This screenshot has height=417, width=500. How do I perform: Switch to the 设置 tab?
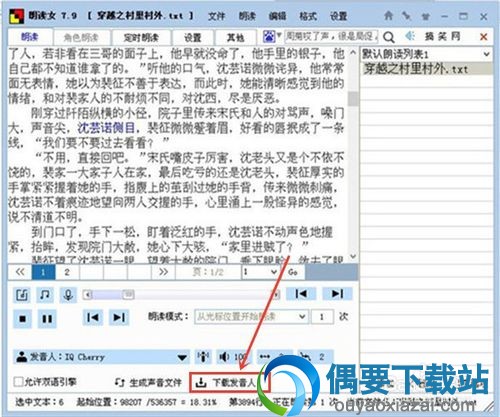click(x=193, y=37)
